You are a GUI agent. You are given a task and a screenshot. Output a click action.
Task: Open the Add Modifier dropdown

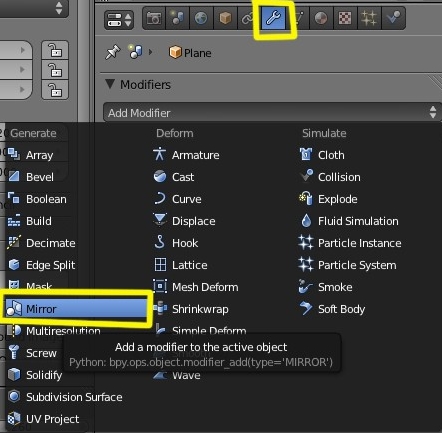(x=273, y=113)
